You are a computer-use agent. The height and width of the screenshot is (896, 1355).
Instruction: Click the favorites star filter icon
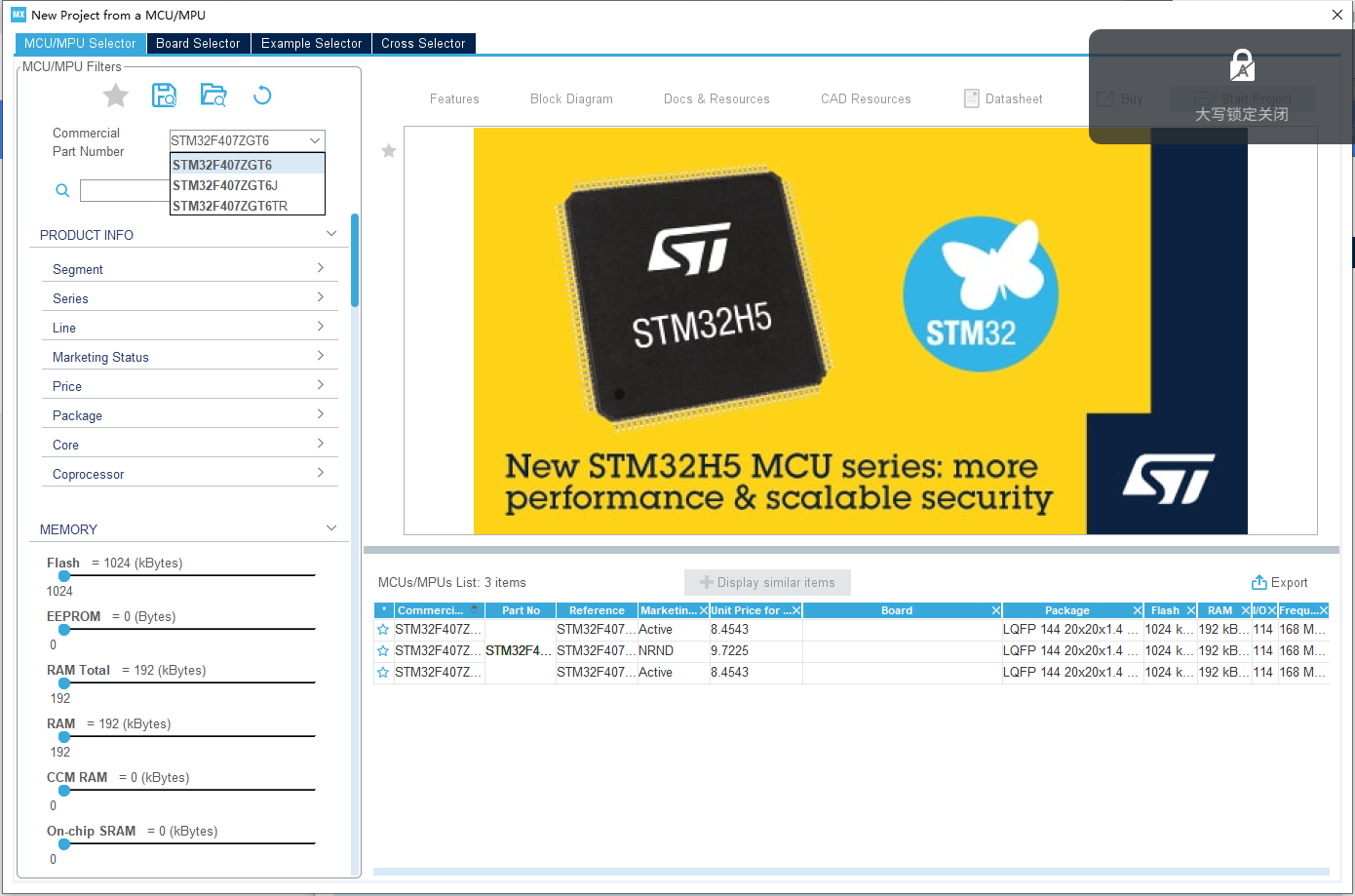[x=116, y=96]
